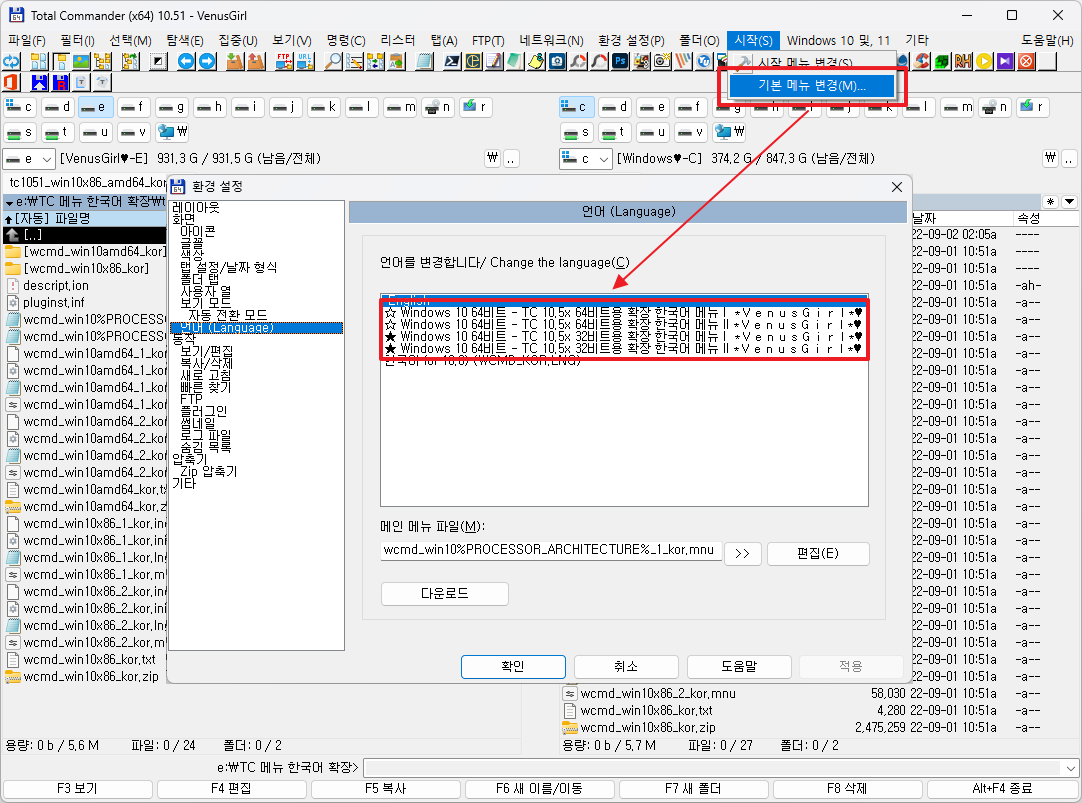Open the 도움말(H) menu
Screen dimensions: 1082x803
pos(1047,41)
